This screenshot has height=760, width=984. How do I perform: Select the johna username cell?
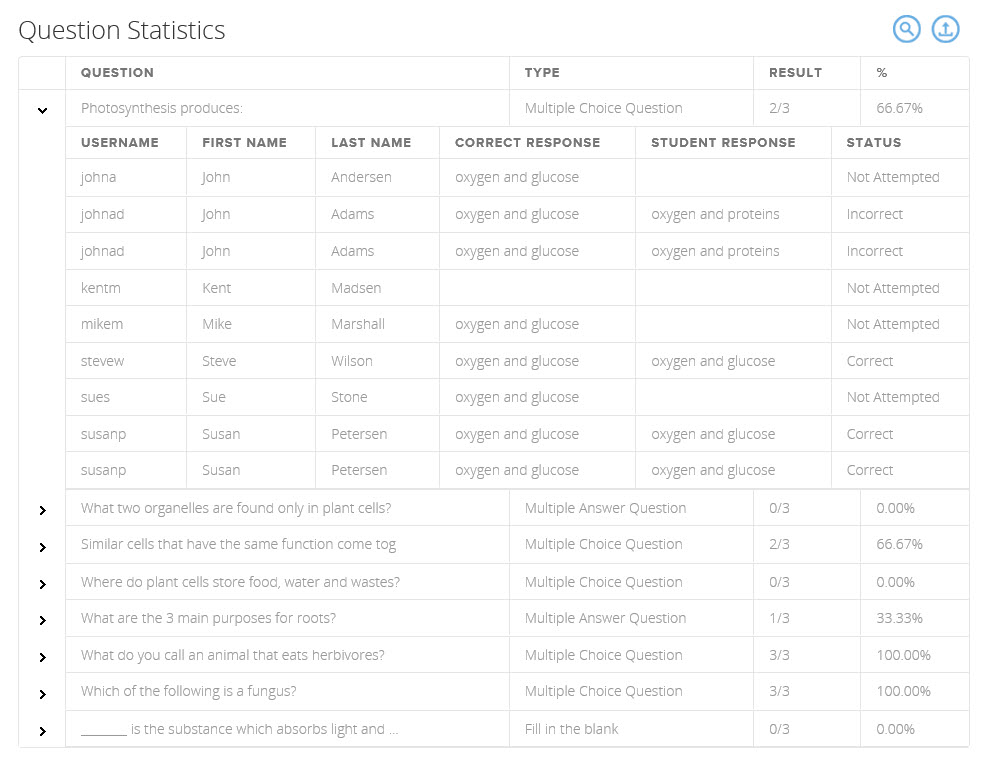point(98,177)
